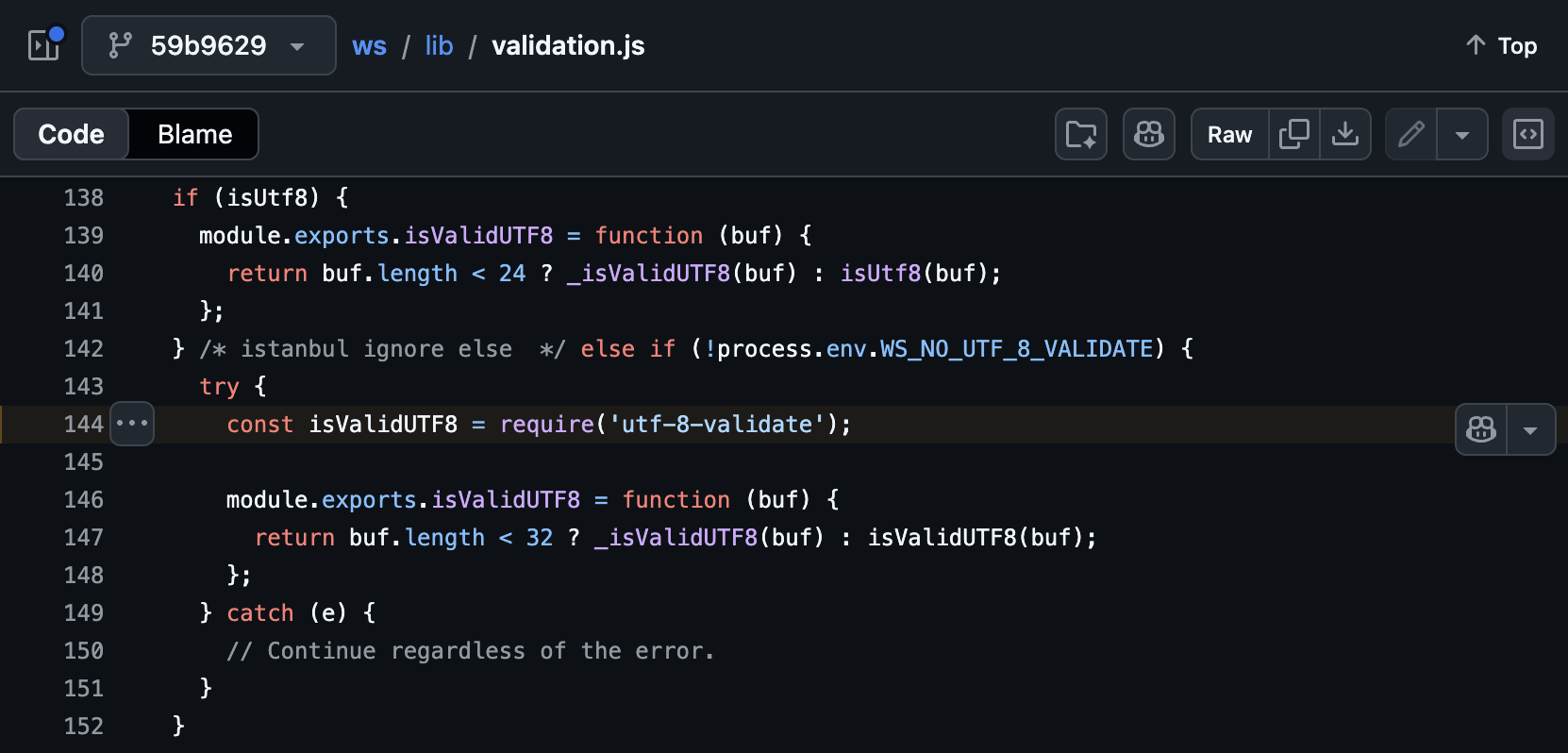The width and height of the screenshot is (1568, 753).
Task: Download the raw file icon
Action: pos(1344,134)
